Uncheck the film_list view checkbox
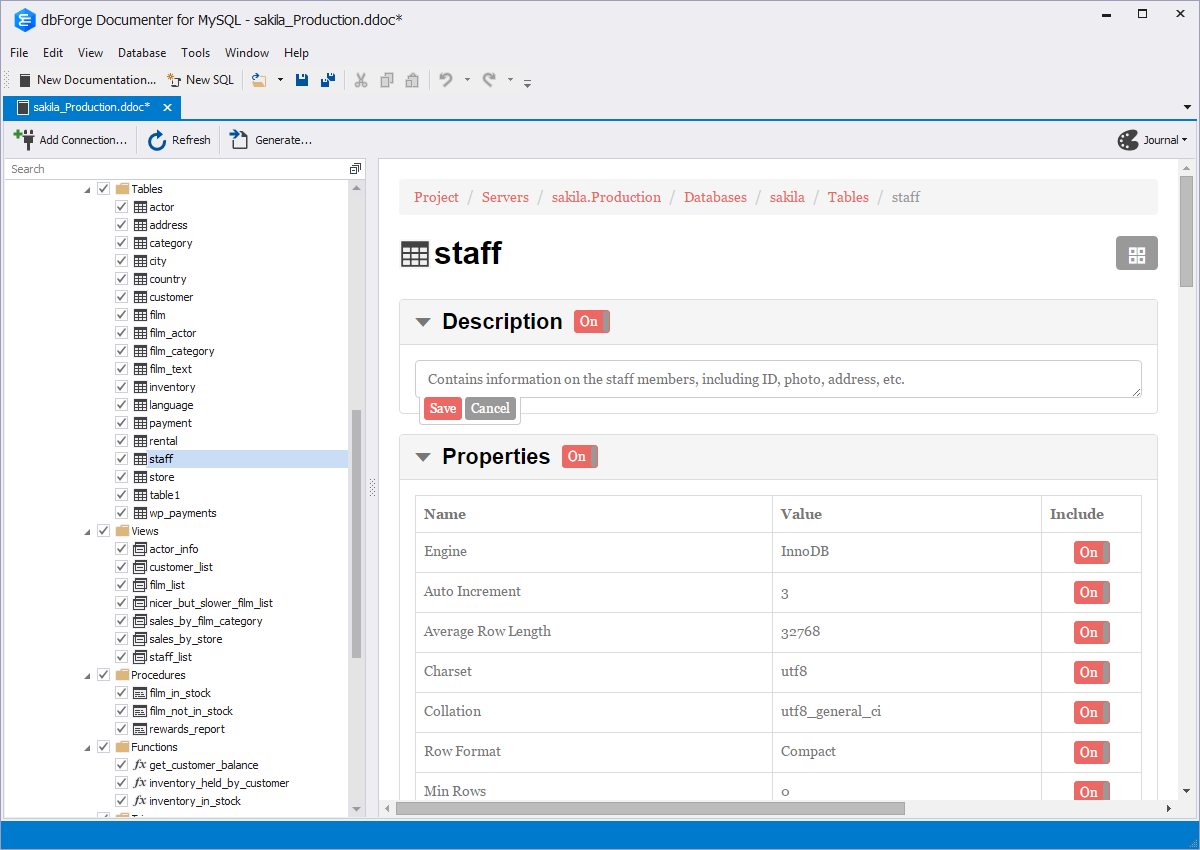 [121, 585]
